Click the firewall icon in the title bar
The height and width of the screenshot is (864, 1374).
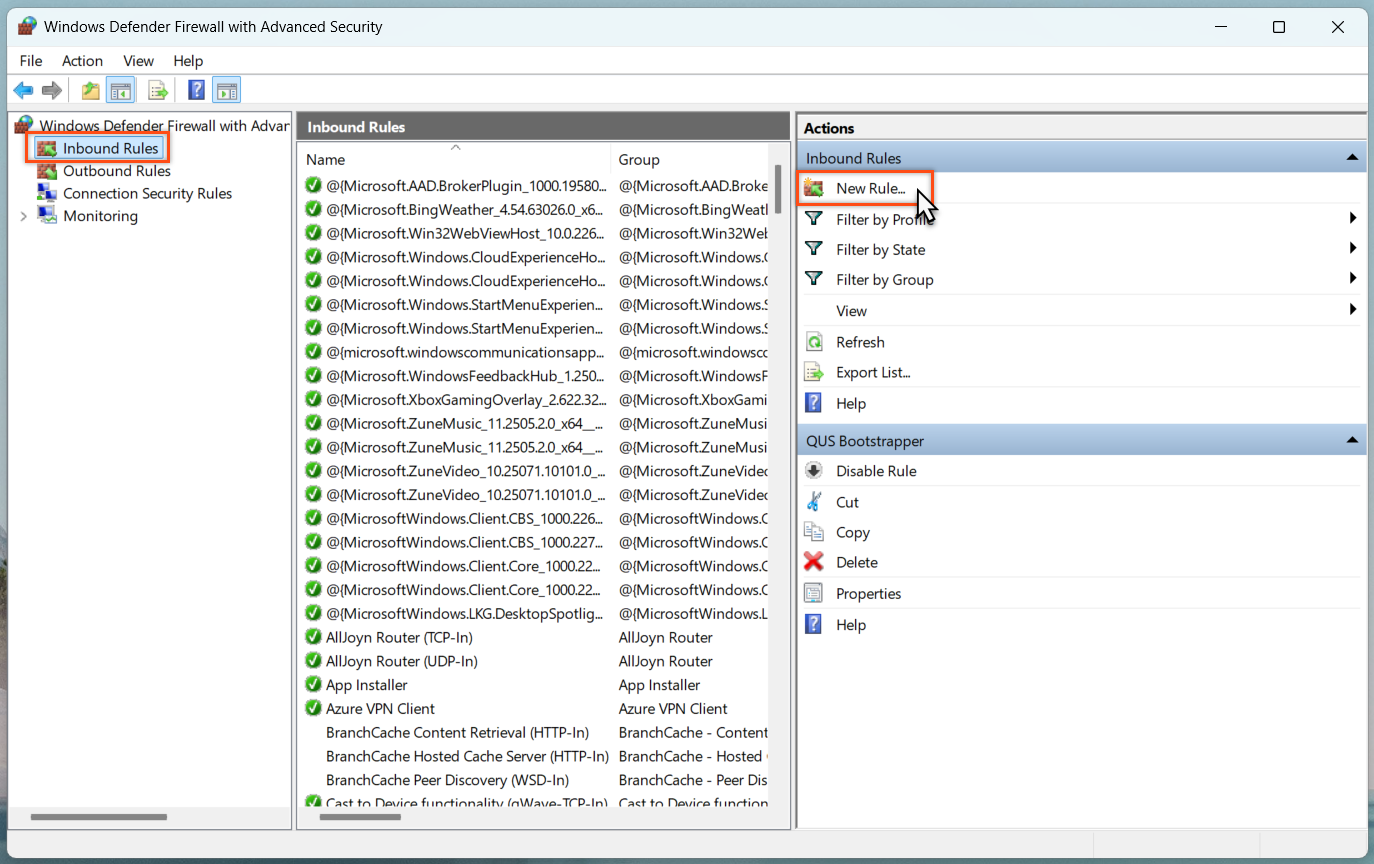pyautogui.click(x=27, y=27)
